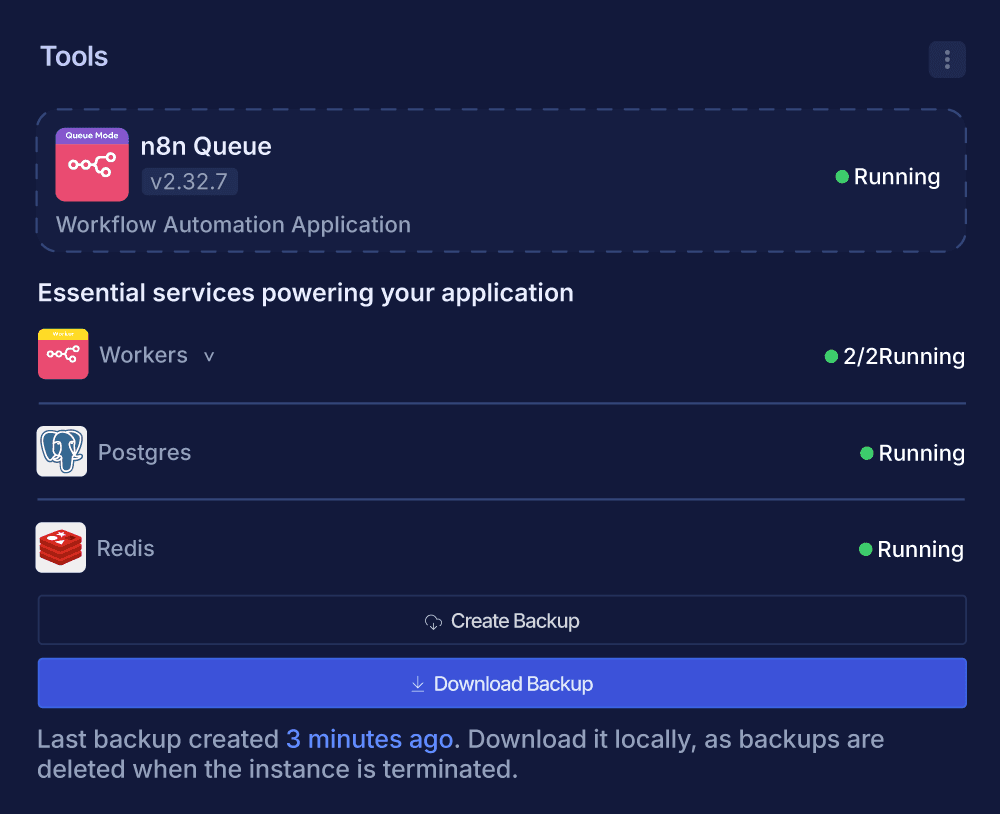
Task: Click the Redis Running status
Action: [x=911, y=549]
